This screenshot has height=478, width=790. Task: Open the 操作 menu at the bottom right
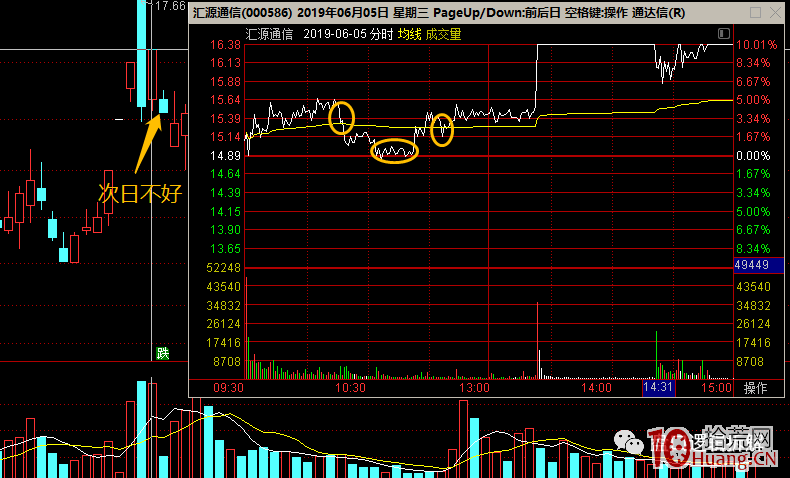tap(755, 388)
